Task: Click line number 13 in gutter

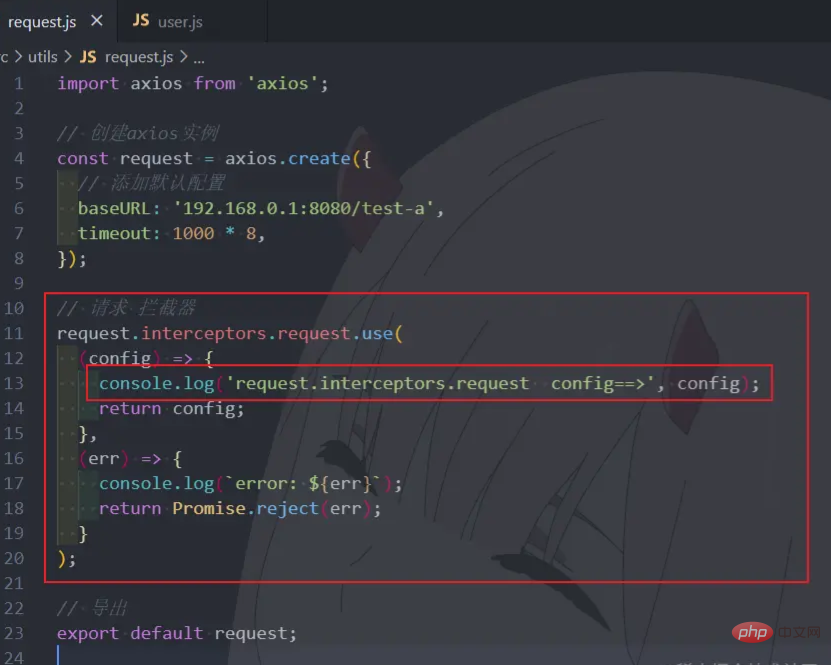Action: tap(14, 383)
